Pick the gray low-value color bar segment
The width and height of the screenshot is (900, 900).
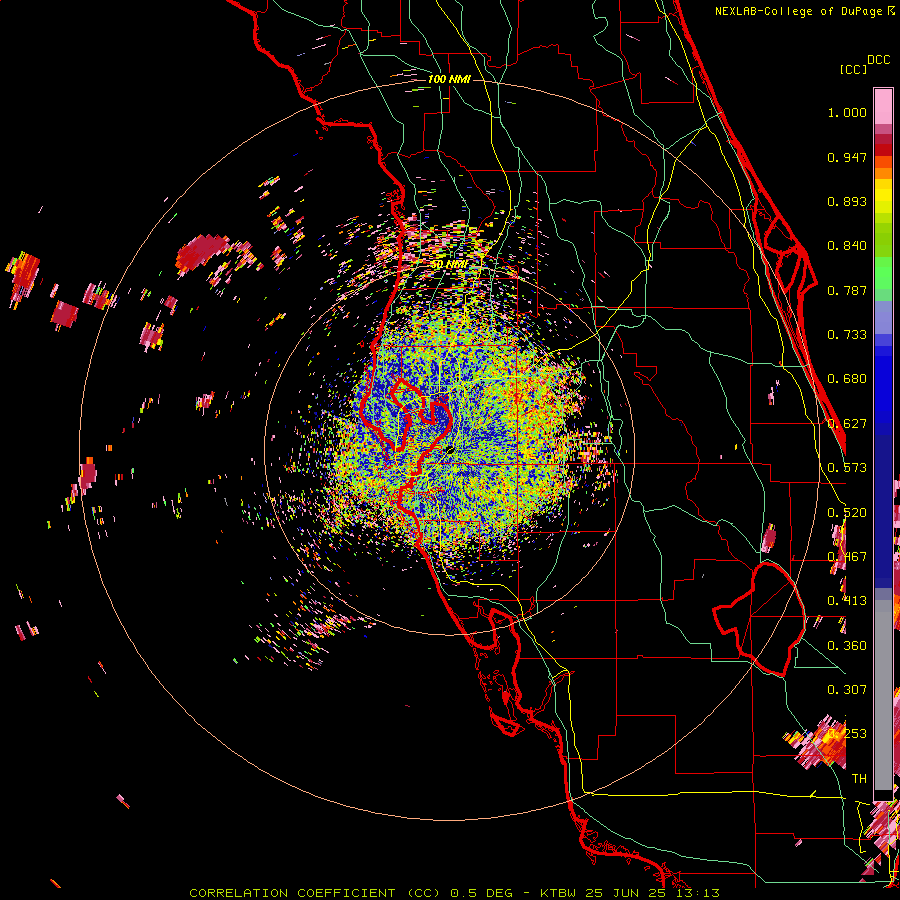pyautogui.click(x=883, y=695)
